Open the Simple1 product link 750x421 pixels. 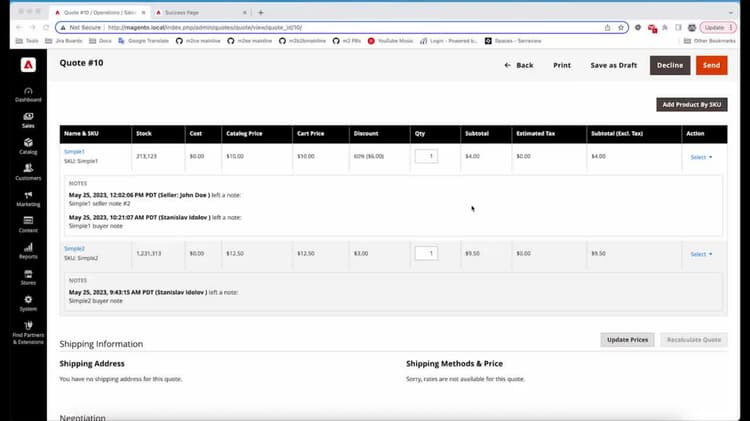point(74,152)
